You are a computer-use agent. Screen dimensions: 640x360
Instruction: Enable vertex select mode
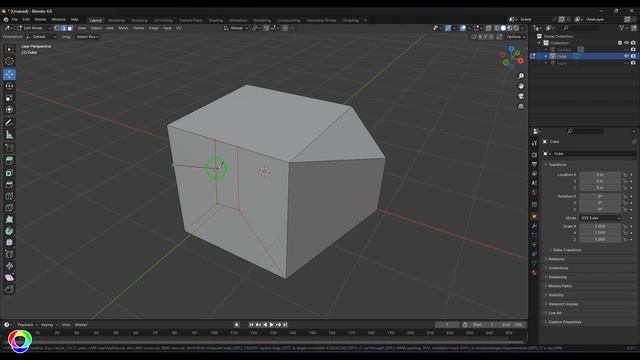point(57,28)
